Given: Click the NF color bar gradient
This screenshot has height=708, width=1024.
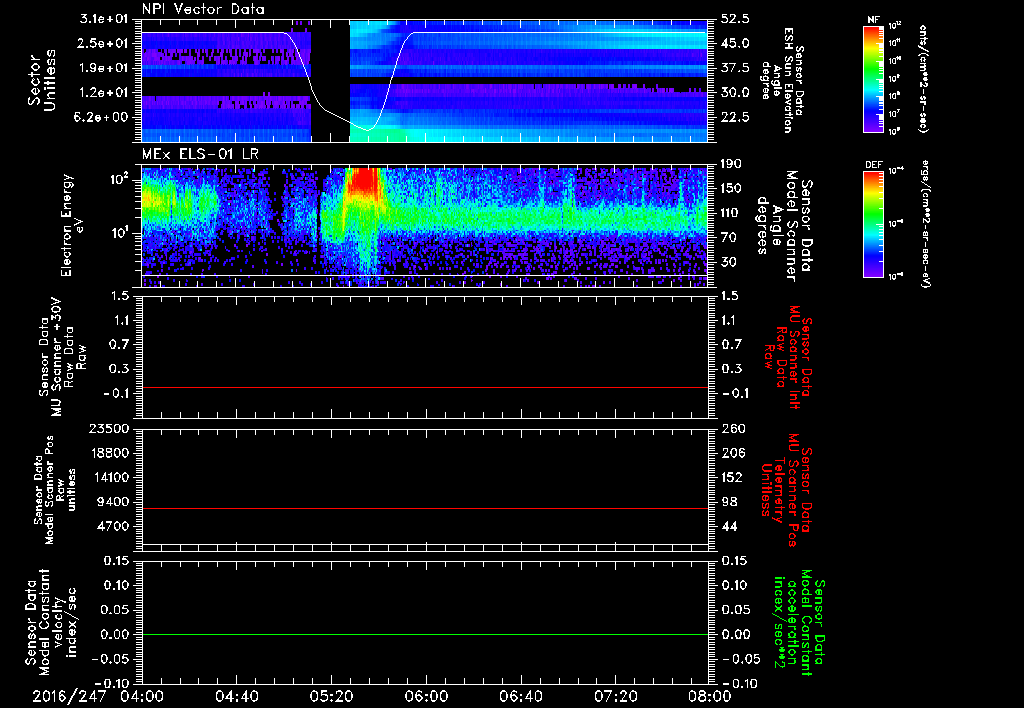Looking at the screenshot, I should [873, 79].
